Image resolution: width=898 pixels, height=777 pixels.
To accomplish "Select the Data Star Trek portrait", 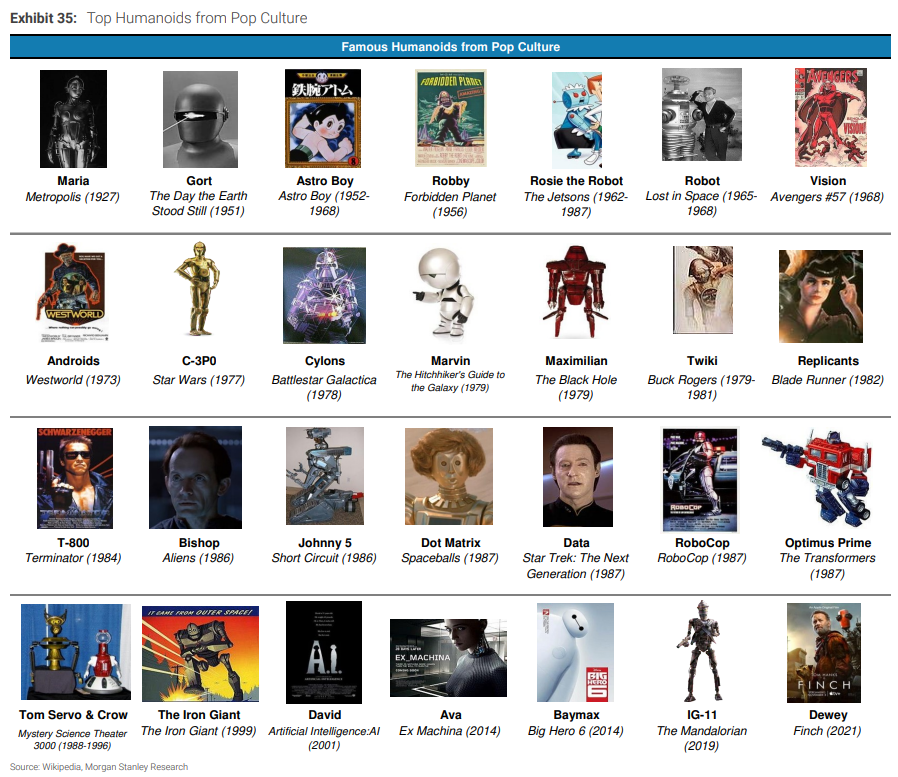I will 578,477.
